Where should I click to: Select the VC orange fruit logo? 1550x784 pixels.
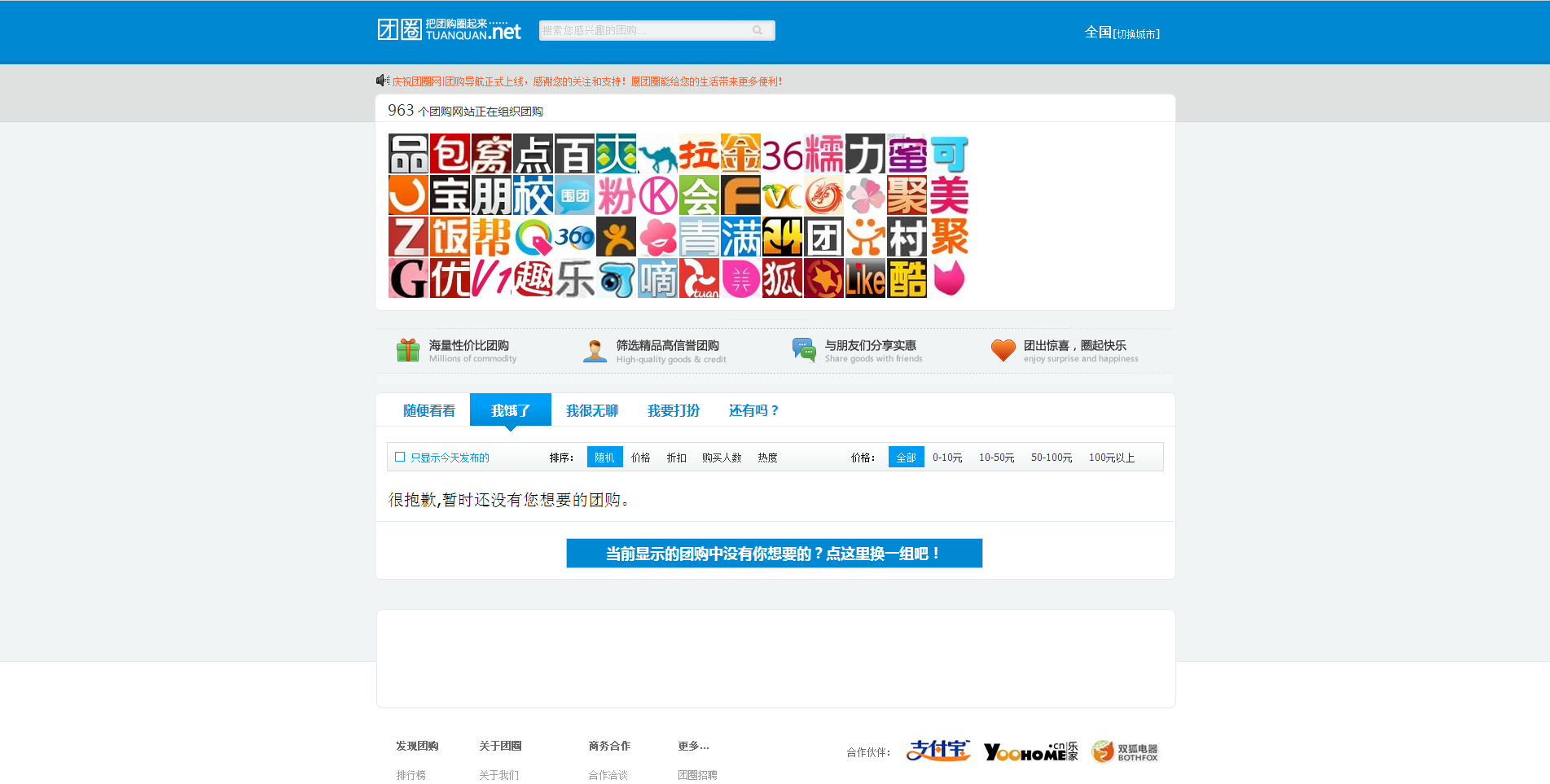pyautogui.click(x=782, y=195)
